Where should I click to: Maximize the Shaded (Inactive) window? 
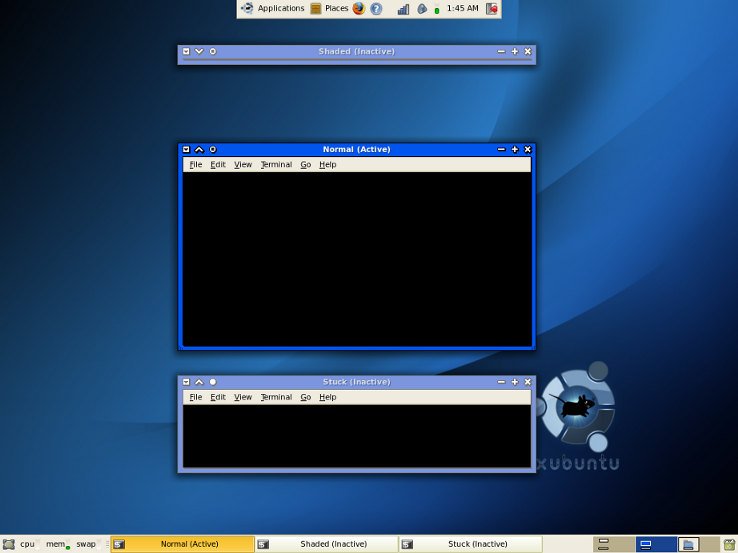point(514,51)
